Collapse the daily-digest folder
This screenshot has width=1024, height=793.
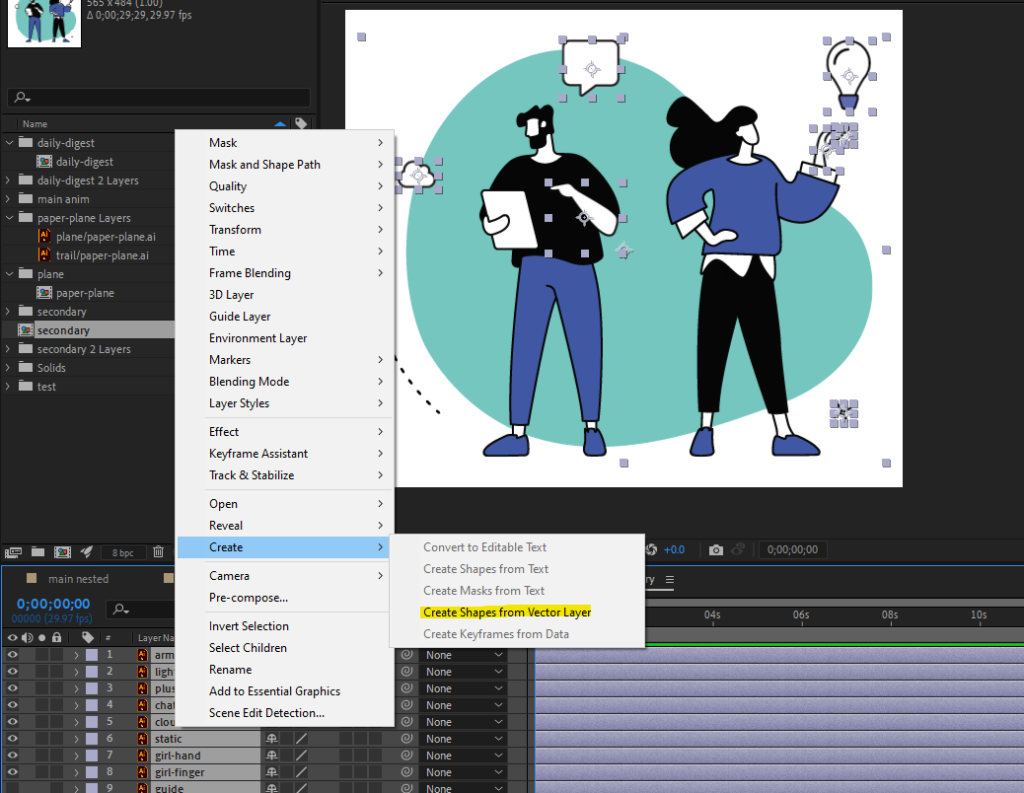click(10, 143)
